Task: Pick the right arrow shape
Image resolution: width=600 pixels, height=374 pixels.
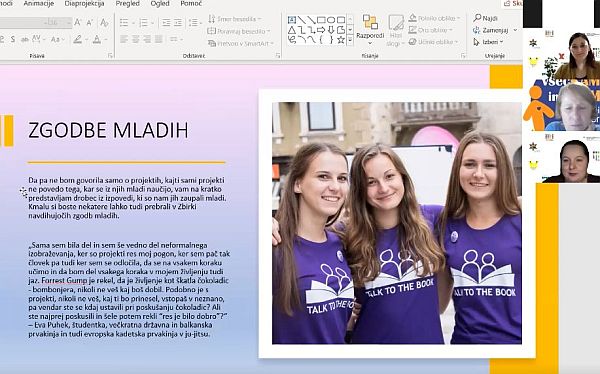Action: tap(321, 30)
